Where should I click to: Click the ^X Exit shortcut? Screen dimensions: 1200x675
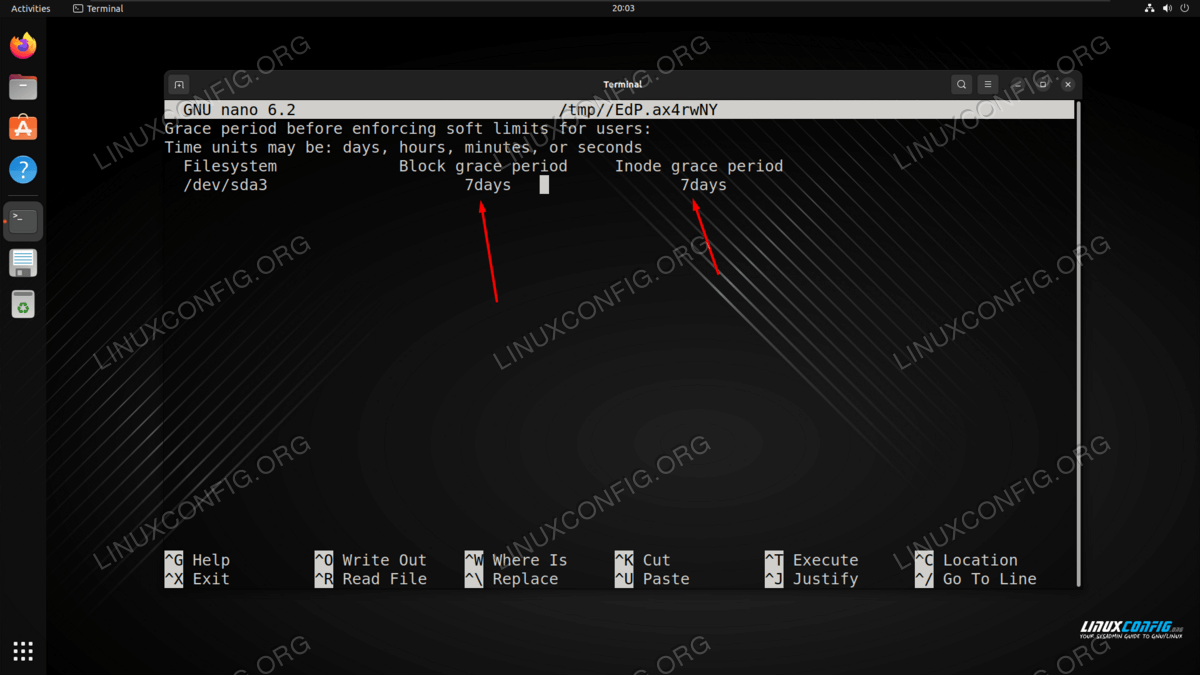point(197,579)
